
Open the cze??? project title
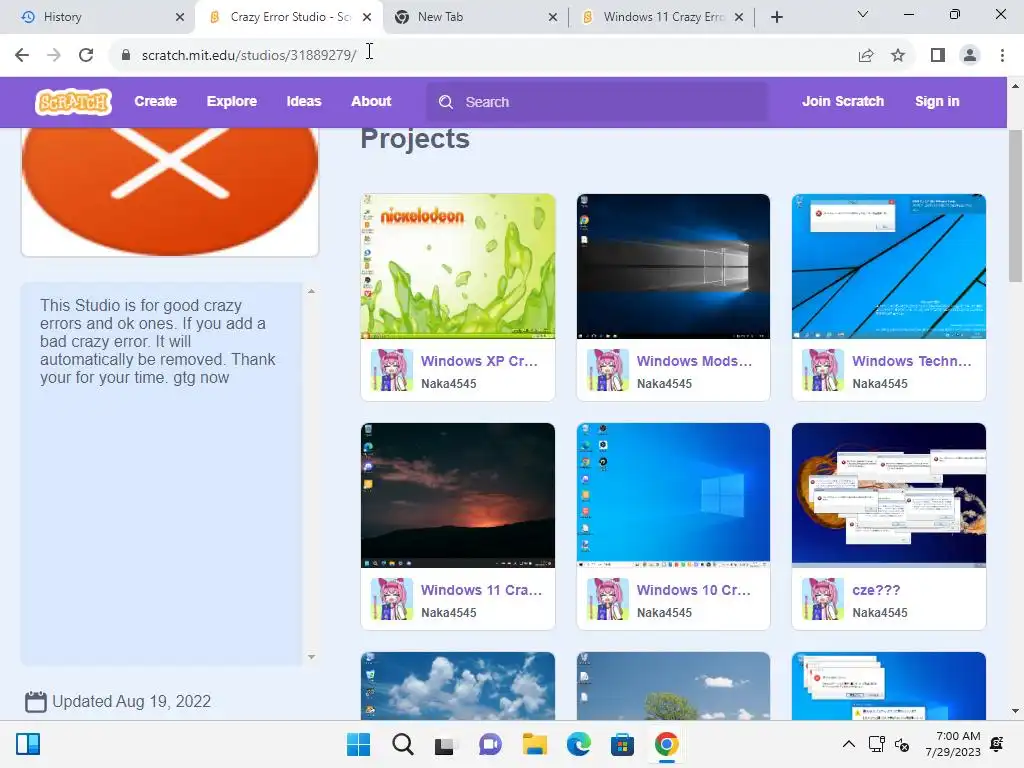(876, 590)
